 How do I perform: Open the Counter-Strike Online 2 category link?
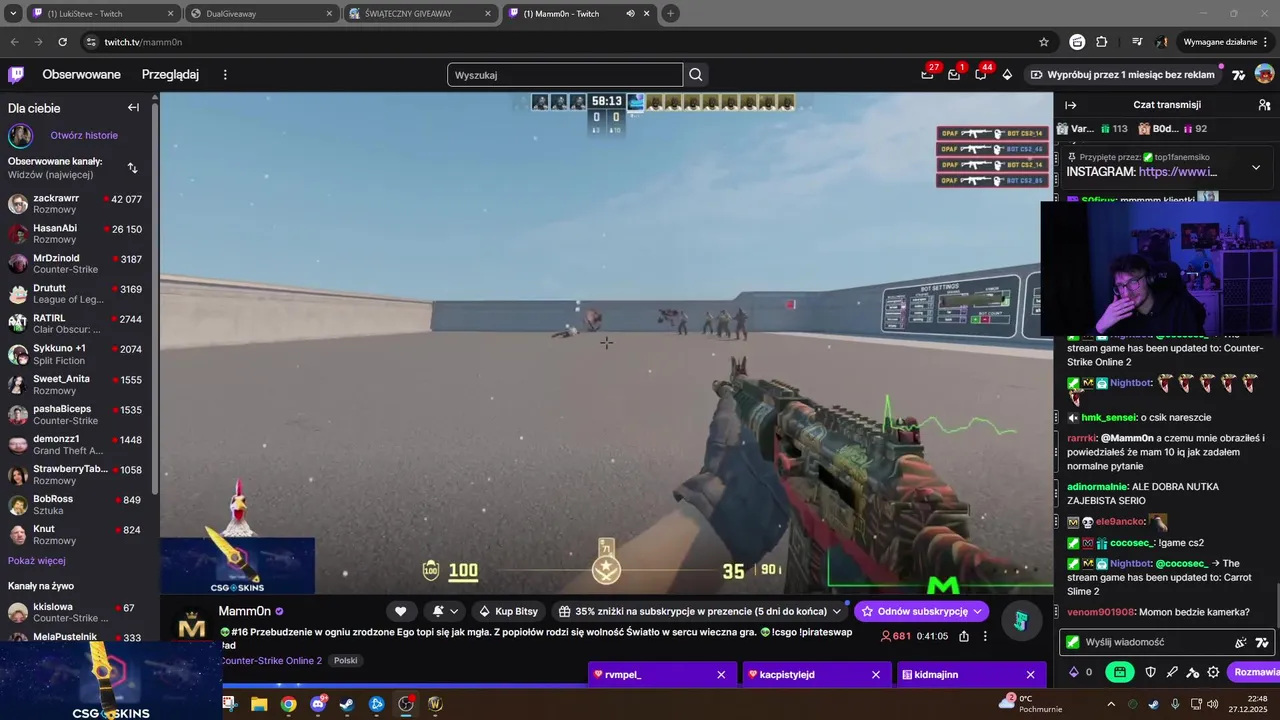tap(271, 660)
